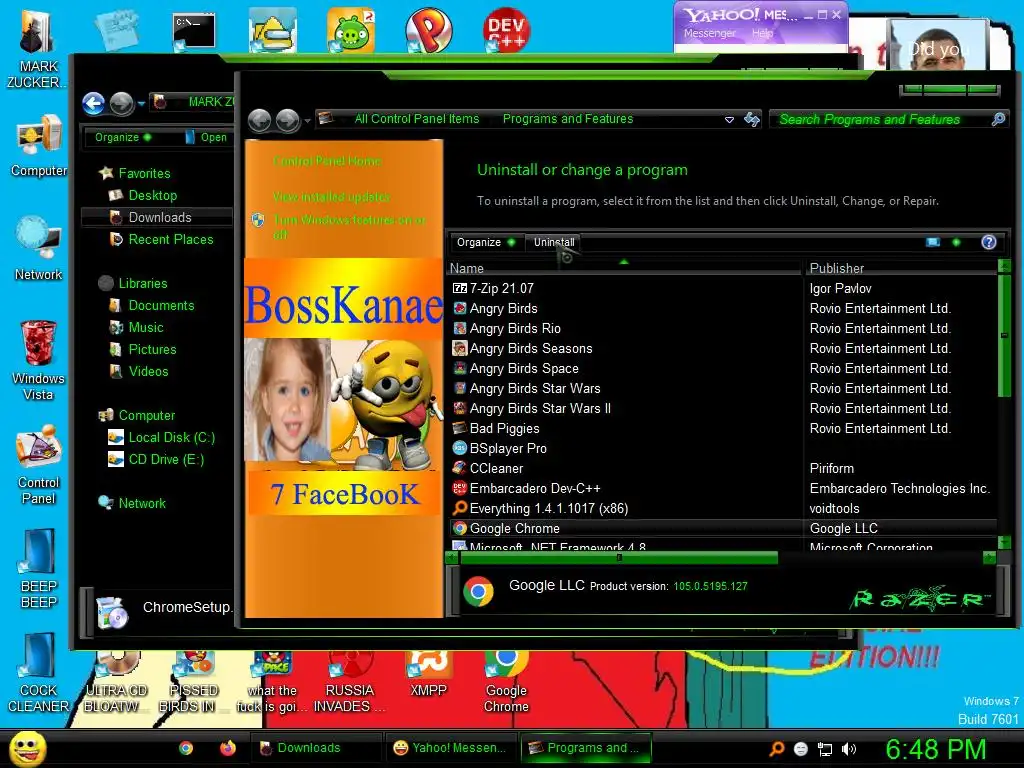Click the Uninstall button
This screenshot has height=768, width=1024.
(x=554, y=242)
